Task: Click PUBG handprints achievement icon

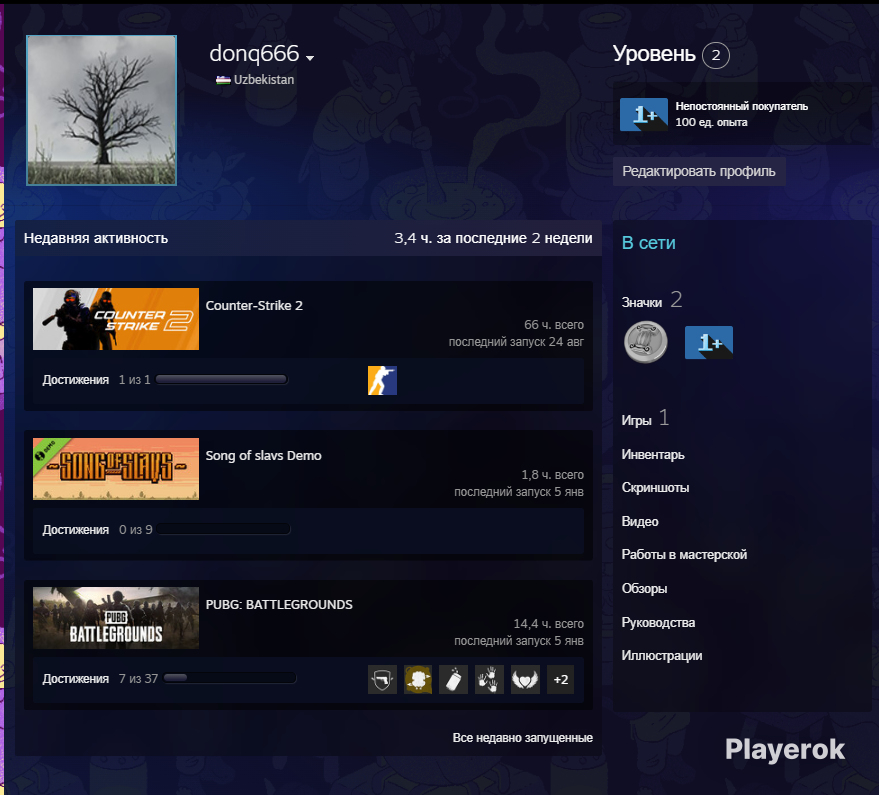Action: click(x=489, y=680)
